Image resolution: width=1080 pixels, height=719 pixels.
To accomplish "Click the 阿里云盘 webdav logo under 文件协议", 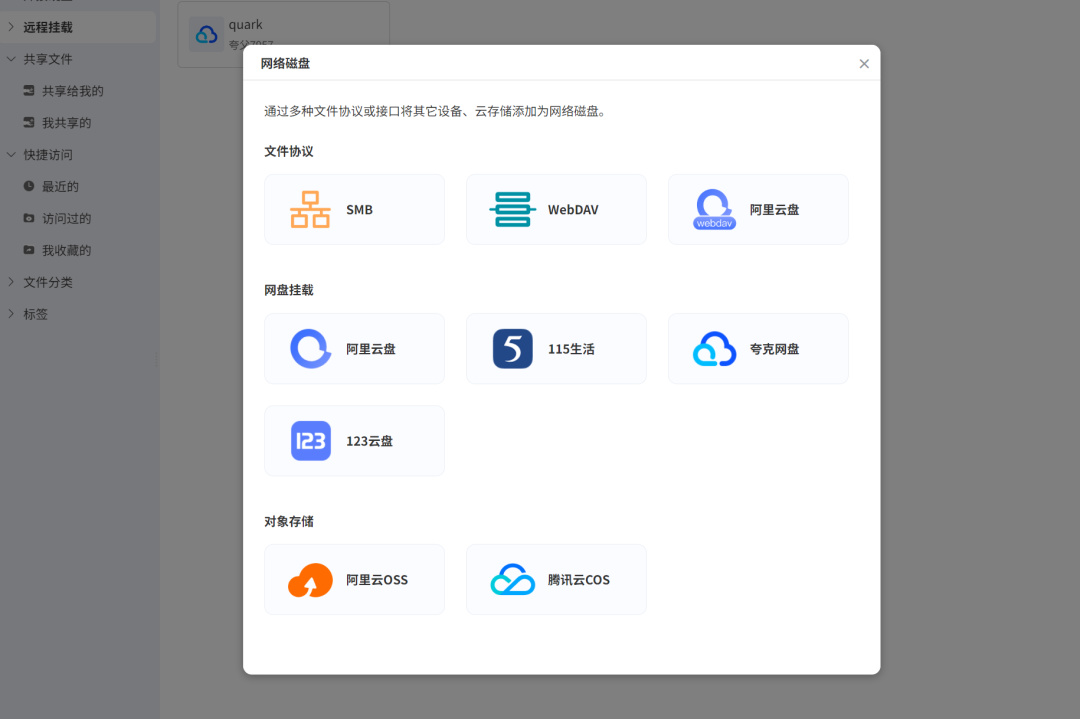I will coord(714,209).
